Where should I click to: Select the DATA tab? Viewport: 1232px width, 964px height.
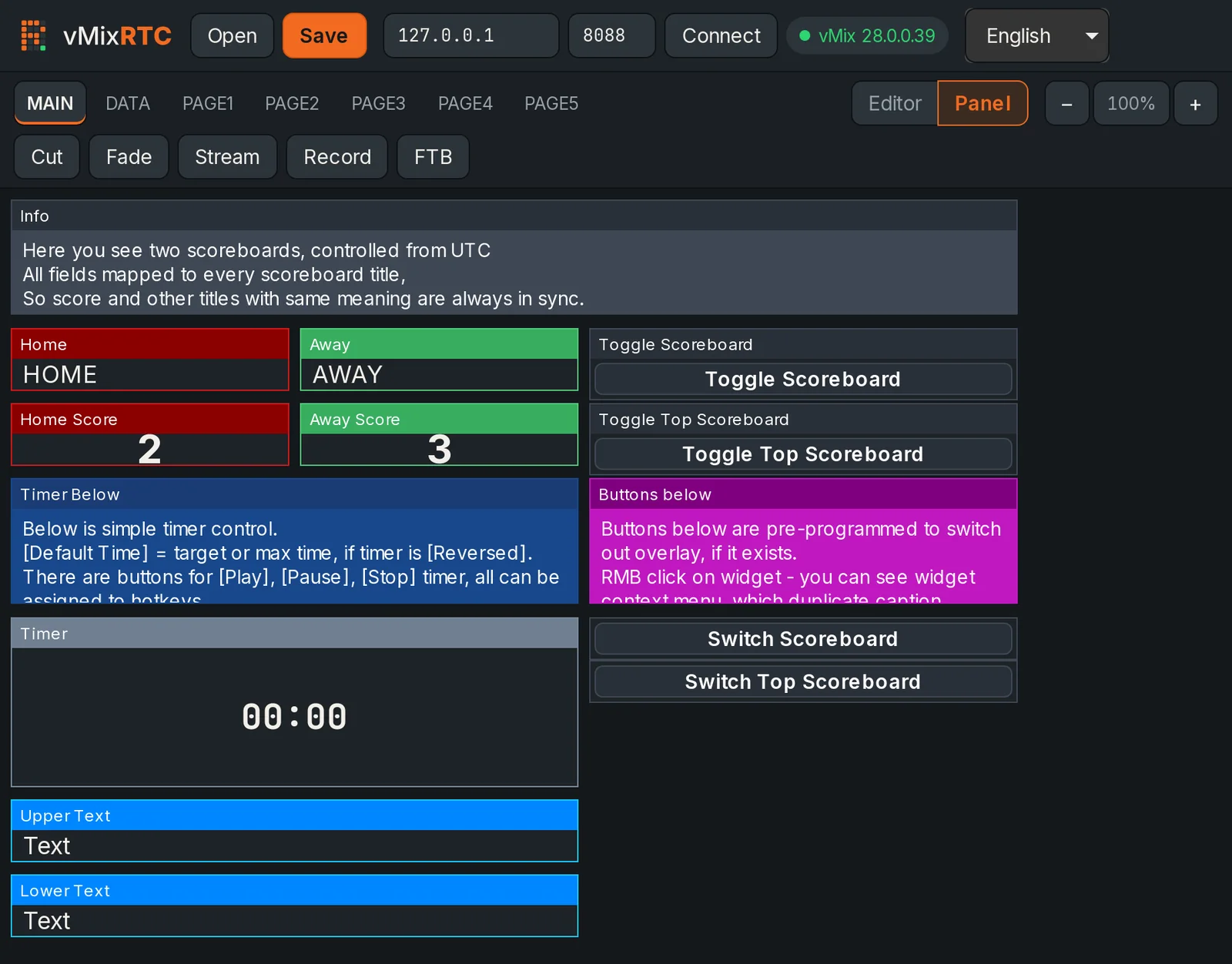click(x=128, y=103)
